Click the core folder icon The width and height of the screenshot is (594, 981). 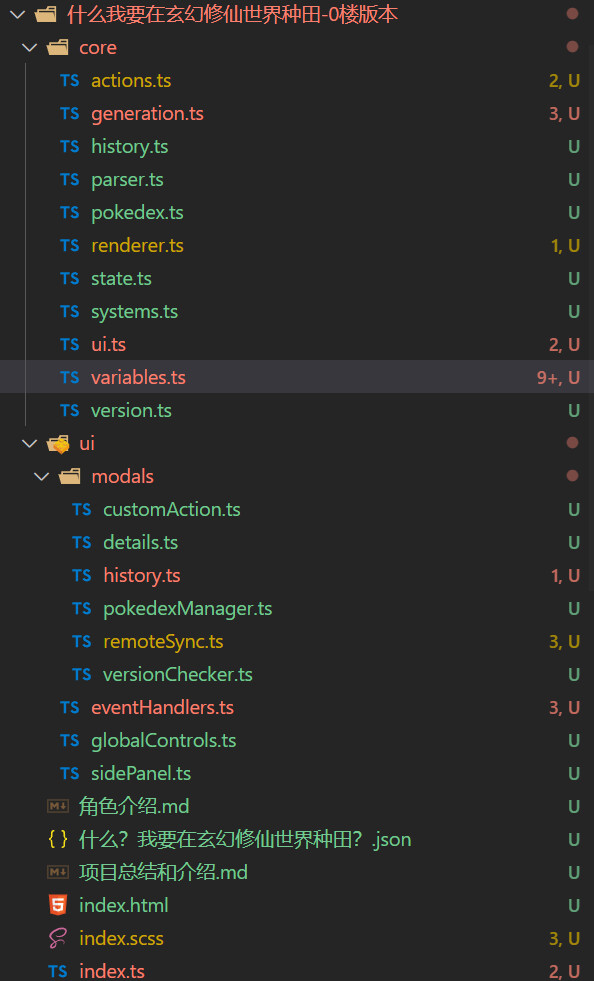click(58, 47)
